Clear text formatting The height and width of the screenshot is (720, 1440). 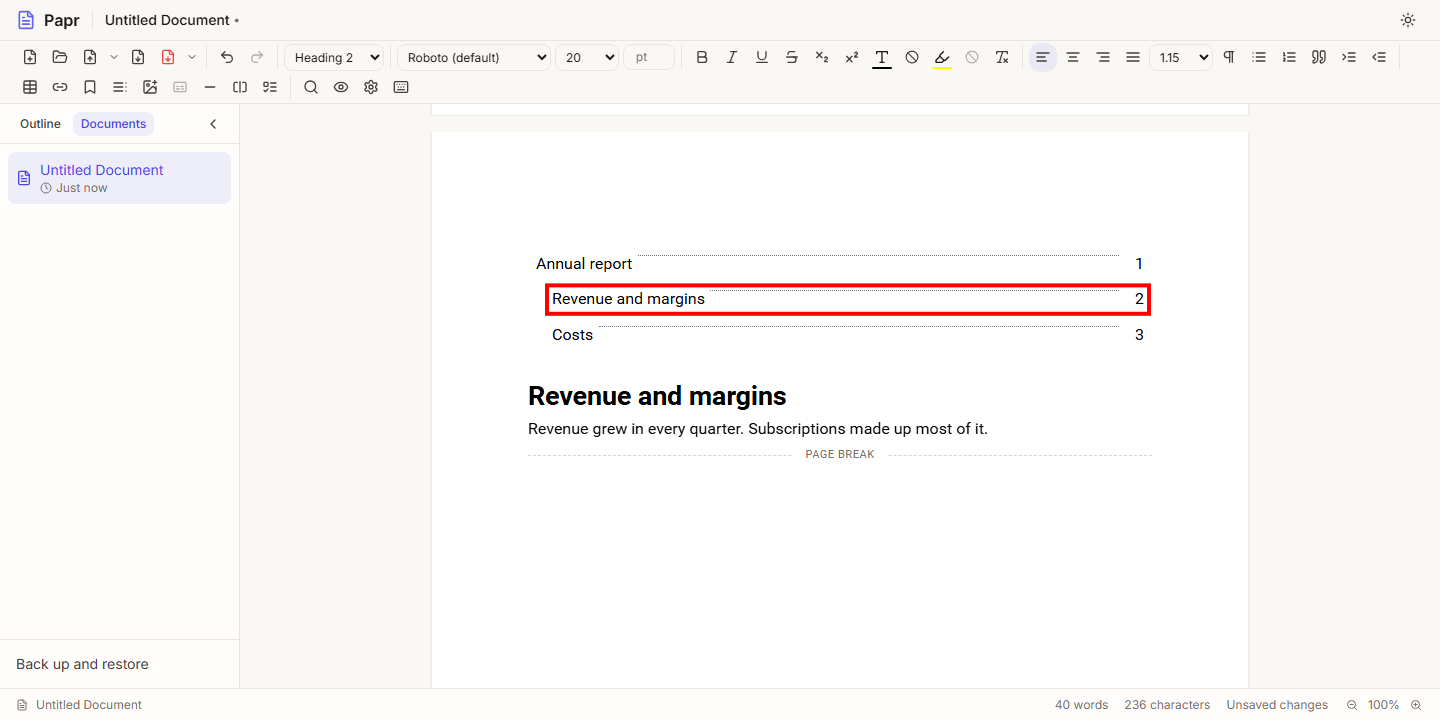click(1002, 57)
